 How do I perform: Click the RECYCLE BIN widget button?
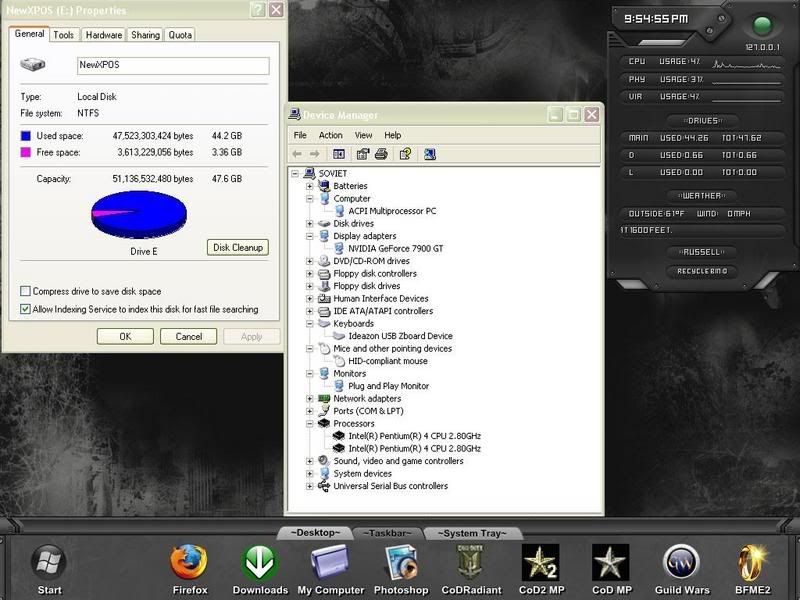[702, 271]
